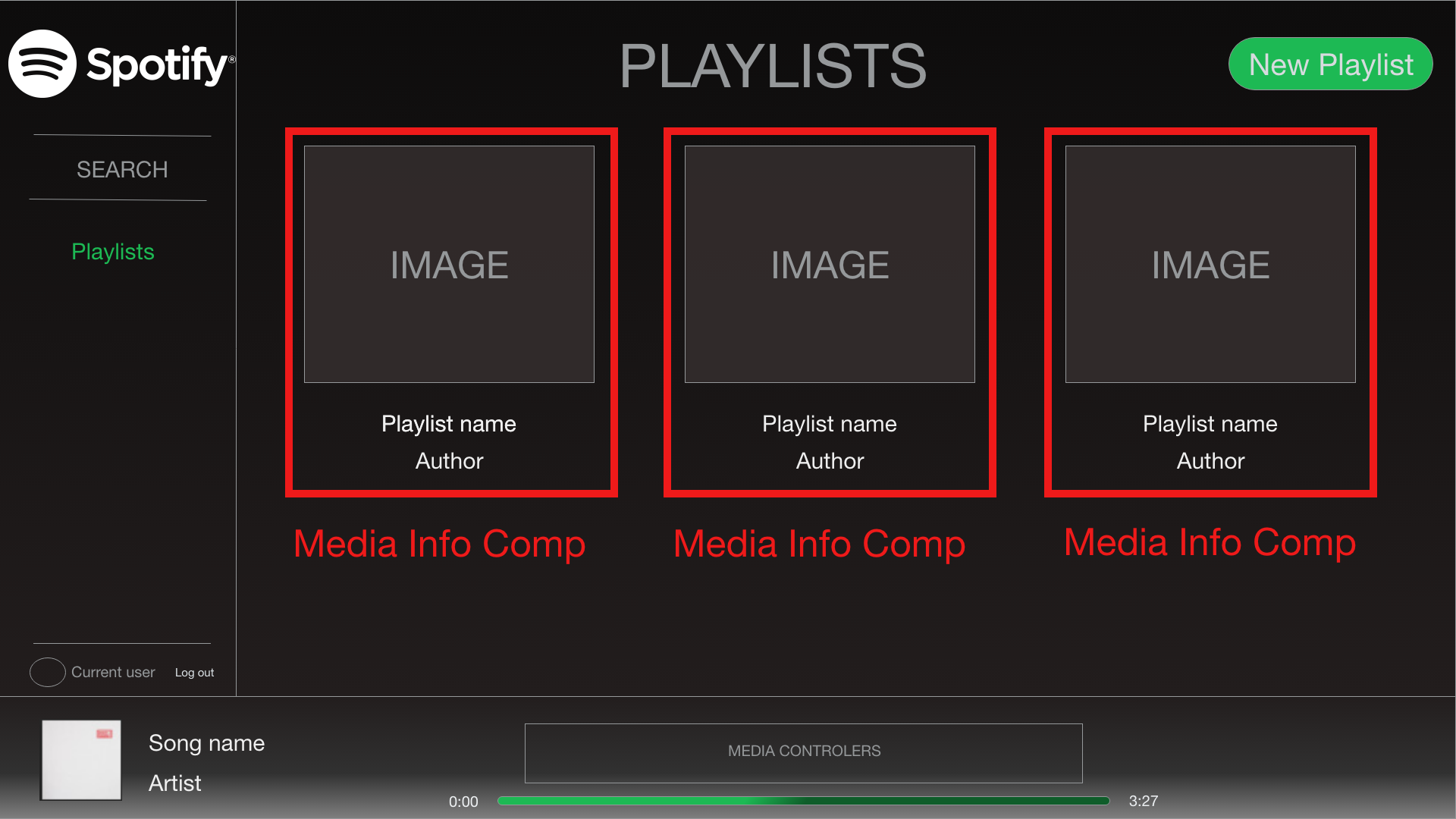This screenshot has width=1456, height=819.
Task: Click the Author of first playlist
Action: coord(449,461)
